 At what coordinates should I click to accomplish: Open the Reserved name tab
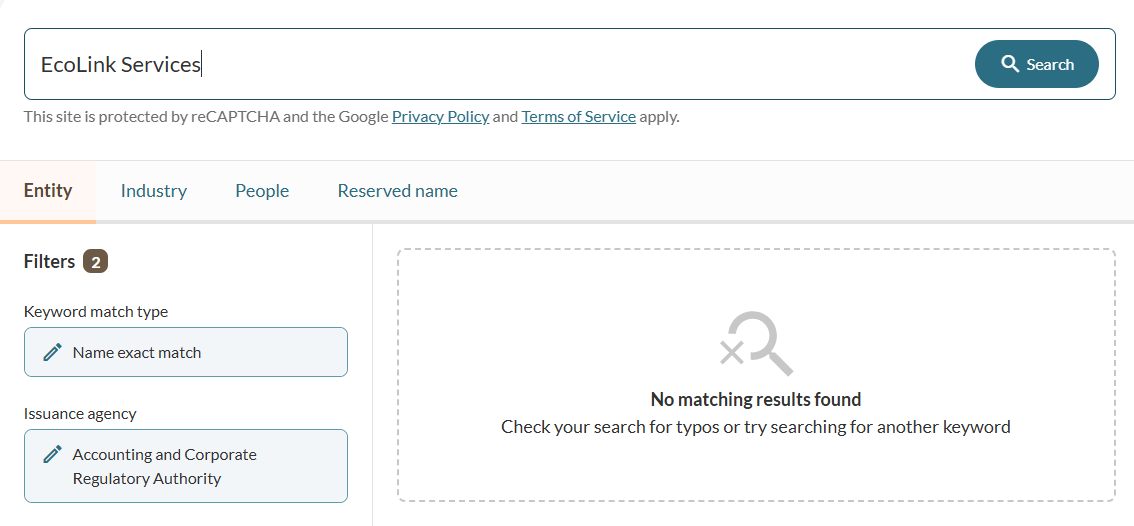click(x=397, y=191)
